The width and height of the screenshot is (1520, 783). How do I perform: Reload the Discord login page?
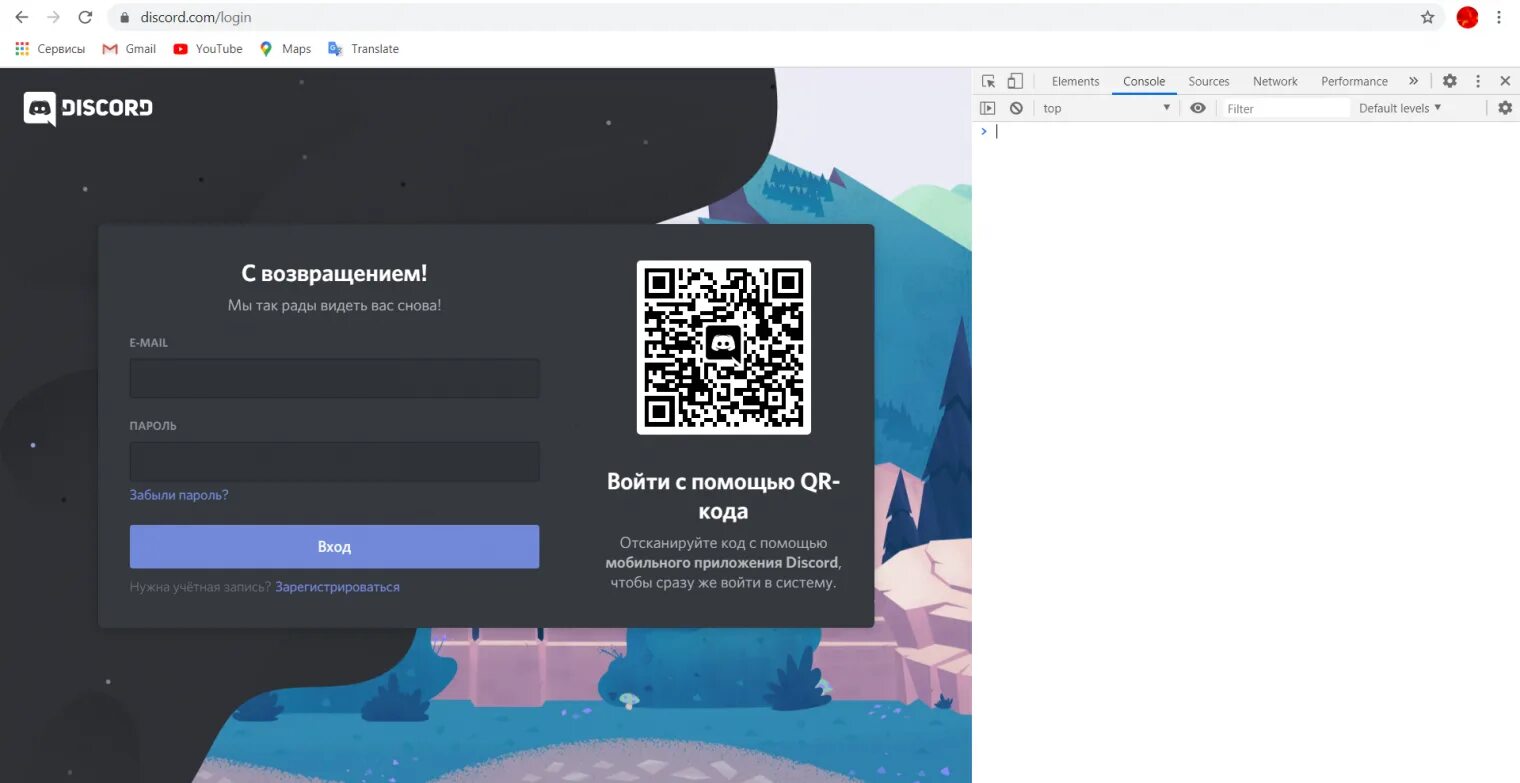[85, 17]
